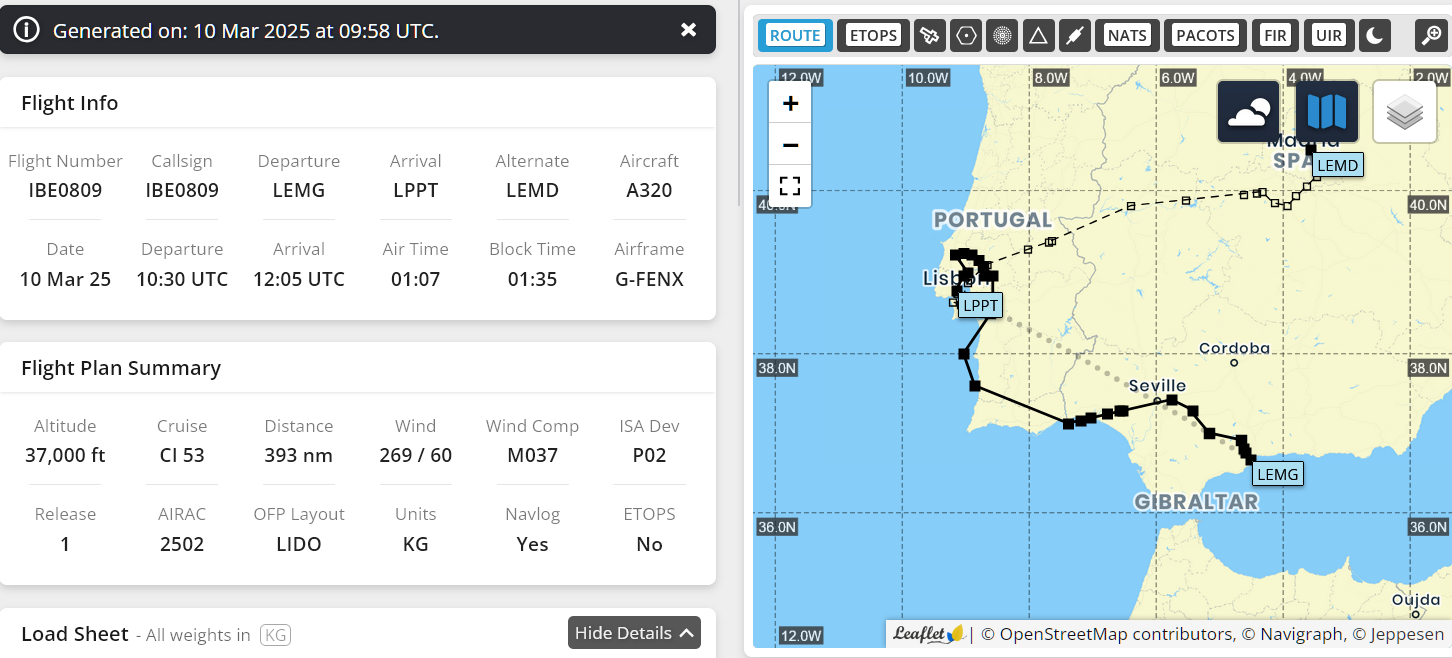Image resolution: width=1452 pixels, height=658 pixels.
Task: Collapse load sheet with Hide Details
Action: coord(634,633)
